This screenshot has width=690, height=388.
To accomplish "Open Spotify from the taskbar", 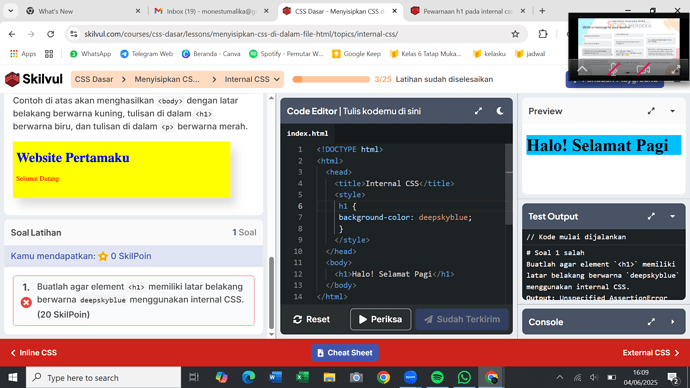I will (x=437, y=377).
